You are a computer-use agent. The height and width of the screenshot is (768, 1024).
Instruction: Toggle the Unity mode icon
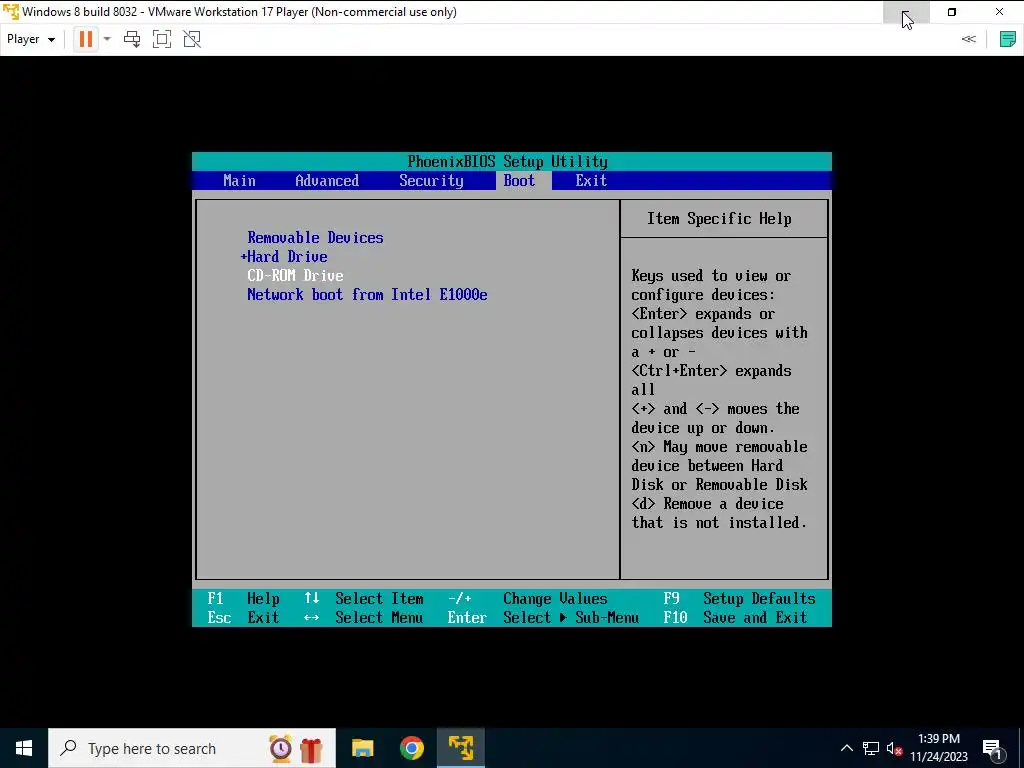point(192,39)
